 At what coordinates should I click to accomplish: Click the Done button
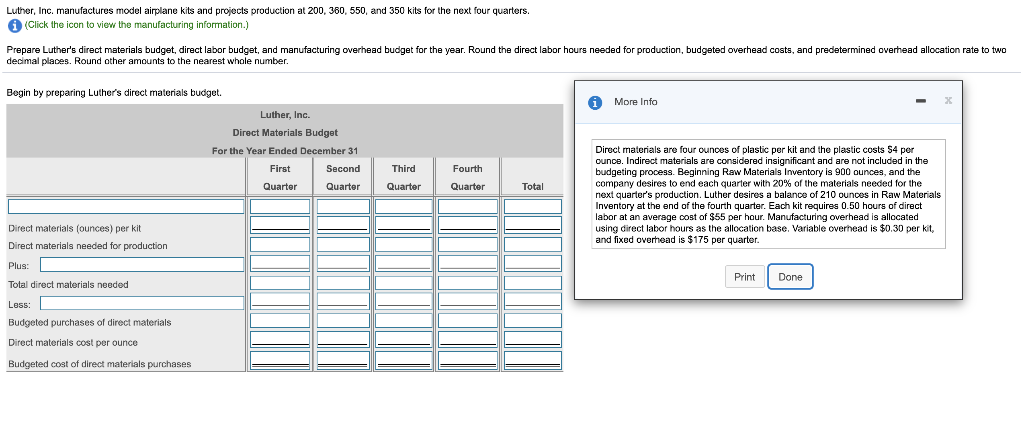coord(790,277)
